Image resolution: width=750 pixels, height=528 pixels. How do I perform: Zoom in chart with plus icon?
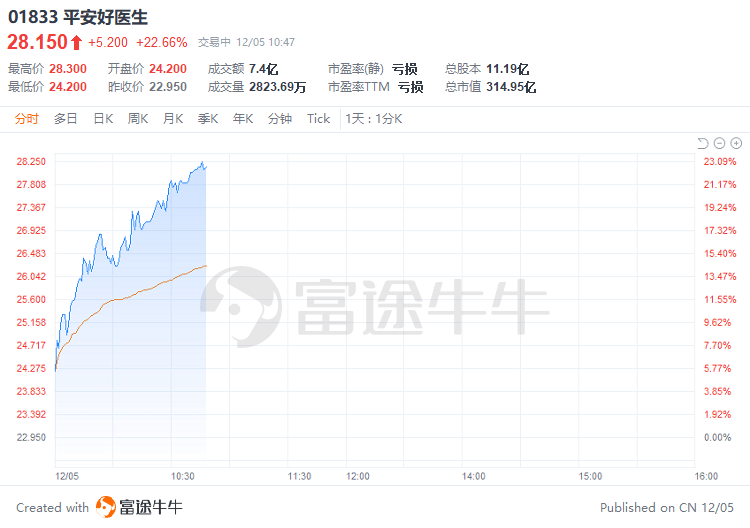[x=736, y=143]
